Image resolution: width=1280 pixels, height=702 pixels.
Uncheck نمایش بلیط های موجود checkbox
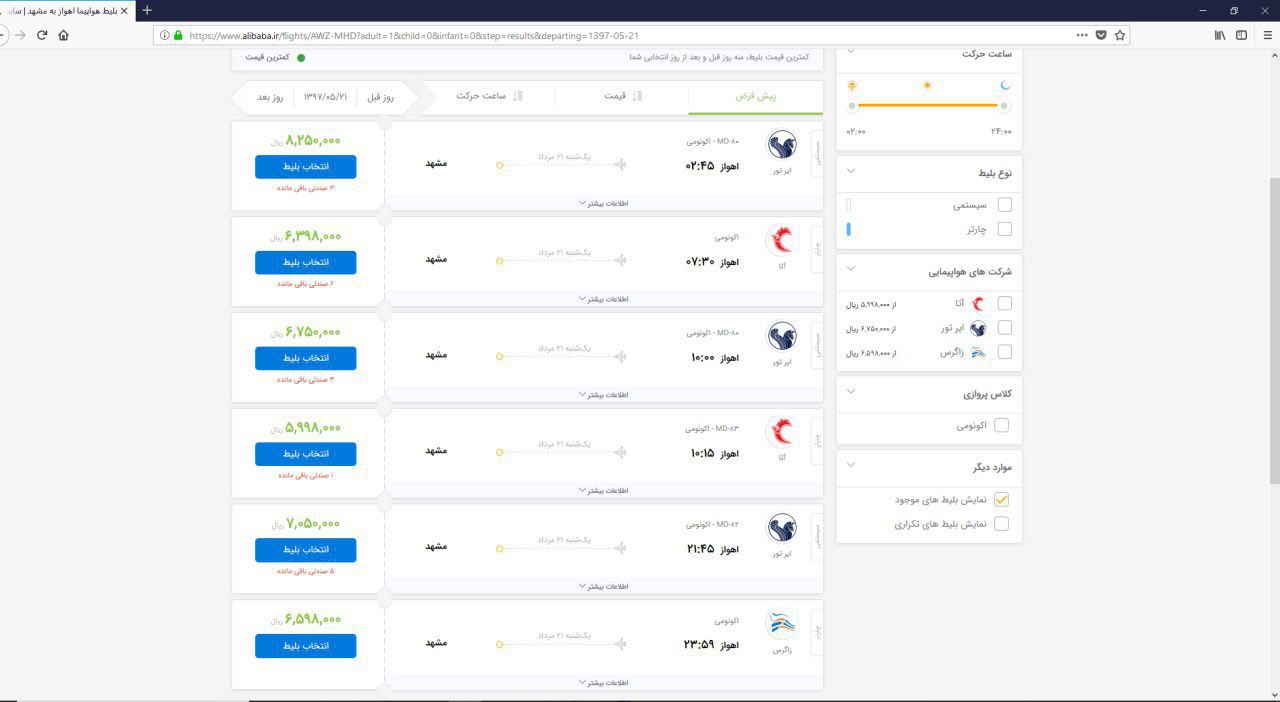1001,499
